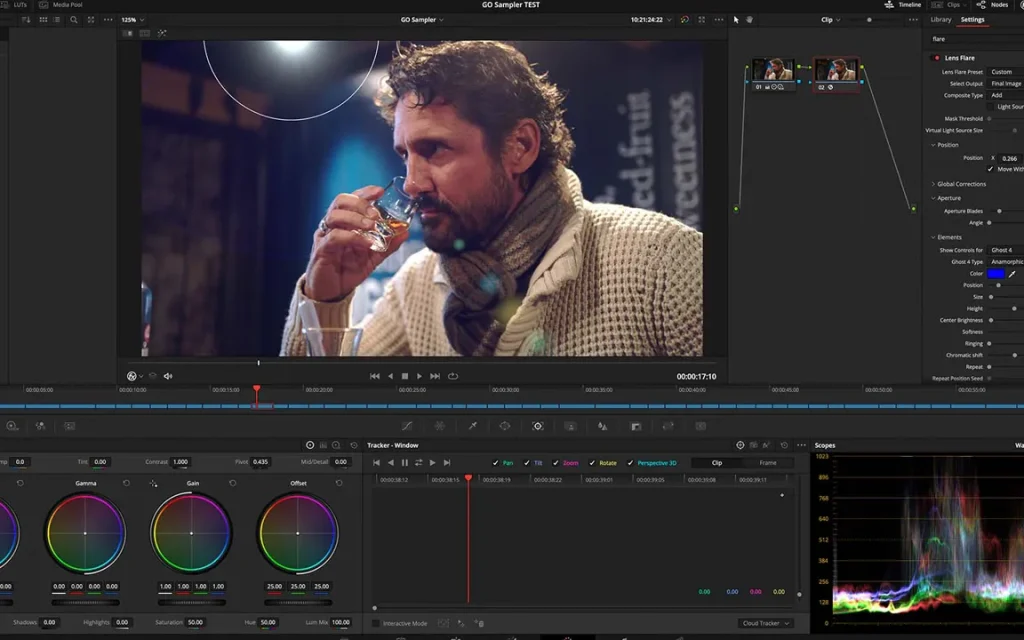Open the Curves palette icon
1024x640 pixels.
407,426
